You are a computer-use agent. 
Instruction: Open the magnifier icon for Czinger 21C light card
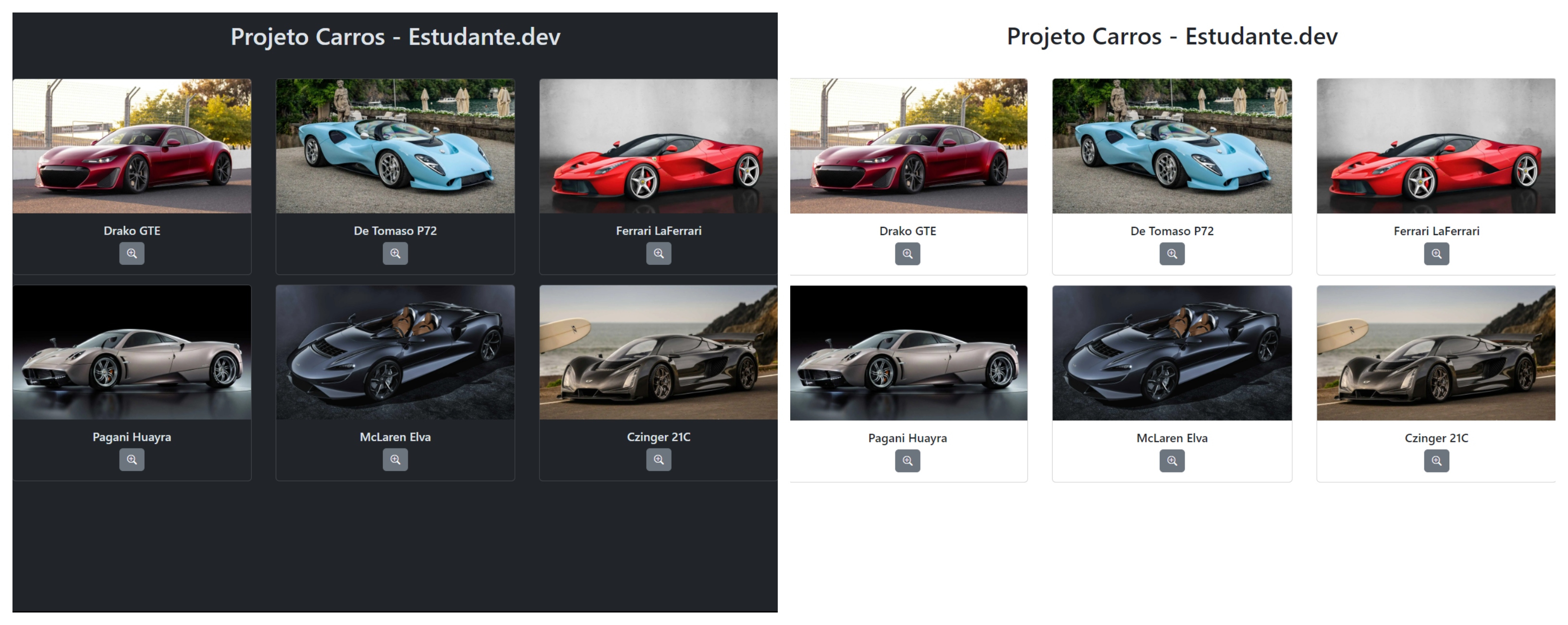(1436, 461)
